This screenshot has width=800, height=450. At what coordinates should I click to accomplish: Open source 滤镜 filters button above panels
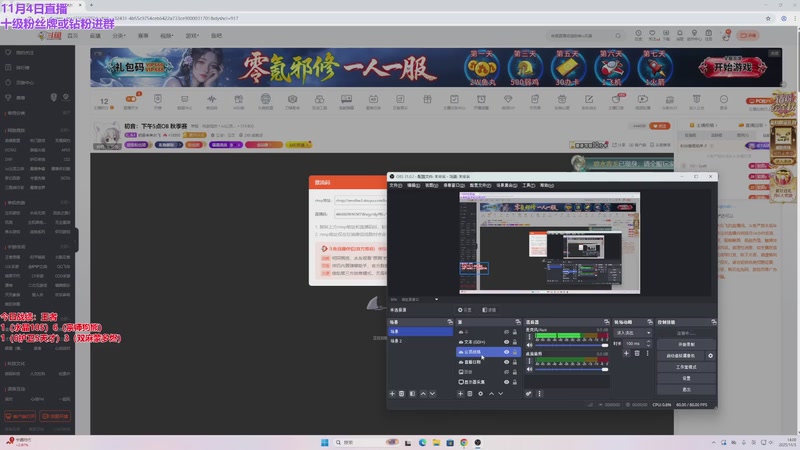489,310
